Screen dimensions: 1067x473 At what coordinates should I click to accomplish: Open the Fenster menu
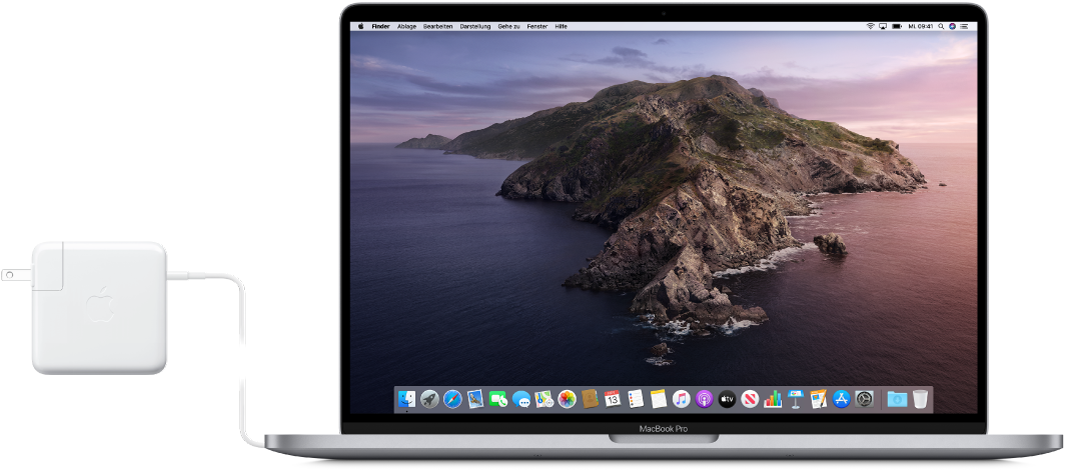(538, 26)
